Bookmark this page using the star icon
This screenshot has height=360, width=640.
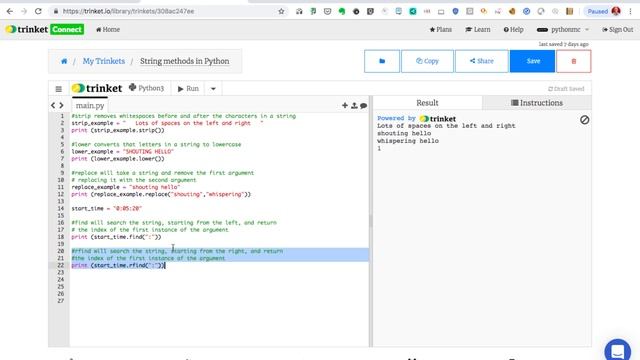point(281,11)
